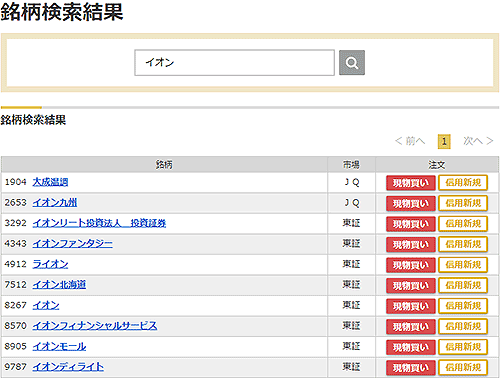Click 現物買い for 4912 ライオン
The height and width of the screenshot is (378, 500).
(x=411, y=265)
